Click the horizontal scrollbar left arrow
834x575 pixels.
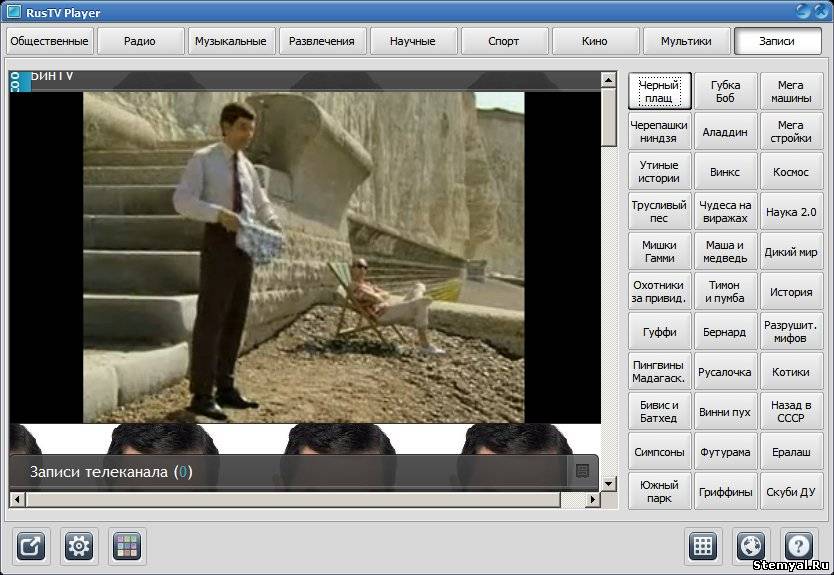pos(17,499)
